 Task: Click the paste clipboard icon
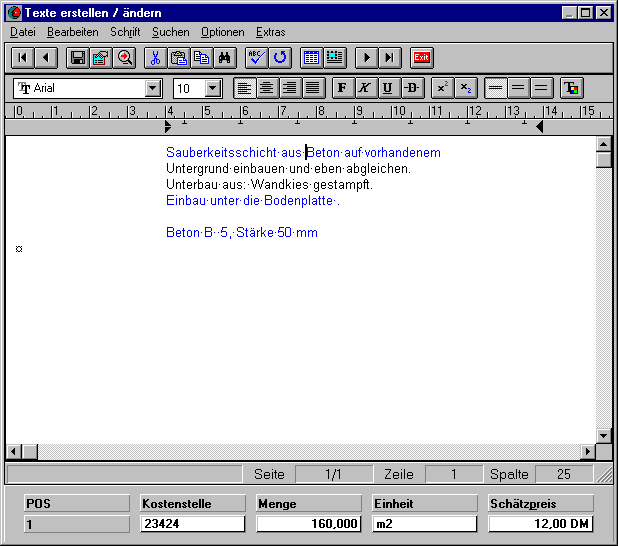point(178,58)
